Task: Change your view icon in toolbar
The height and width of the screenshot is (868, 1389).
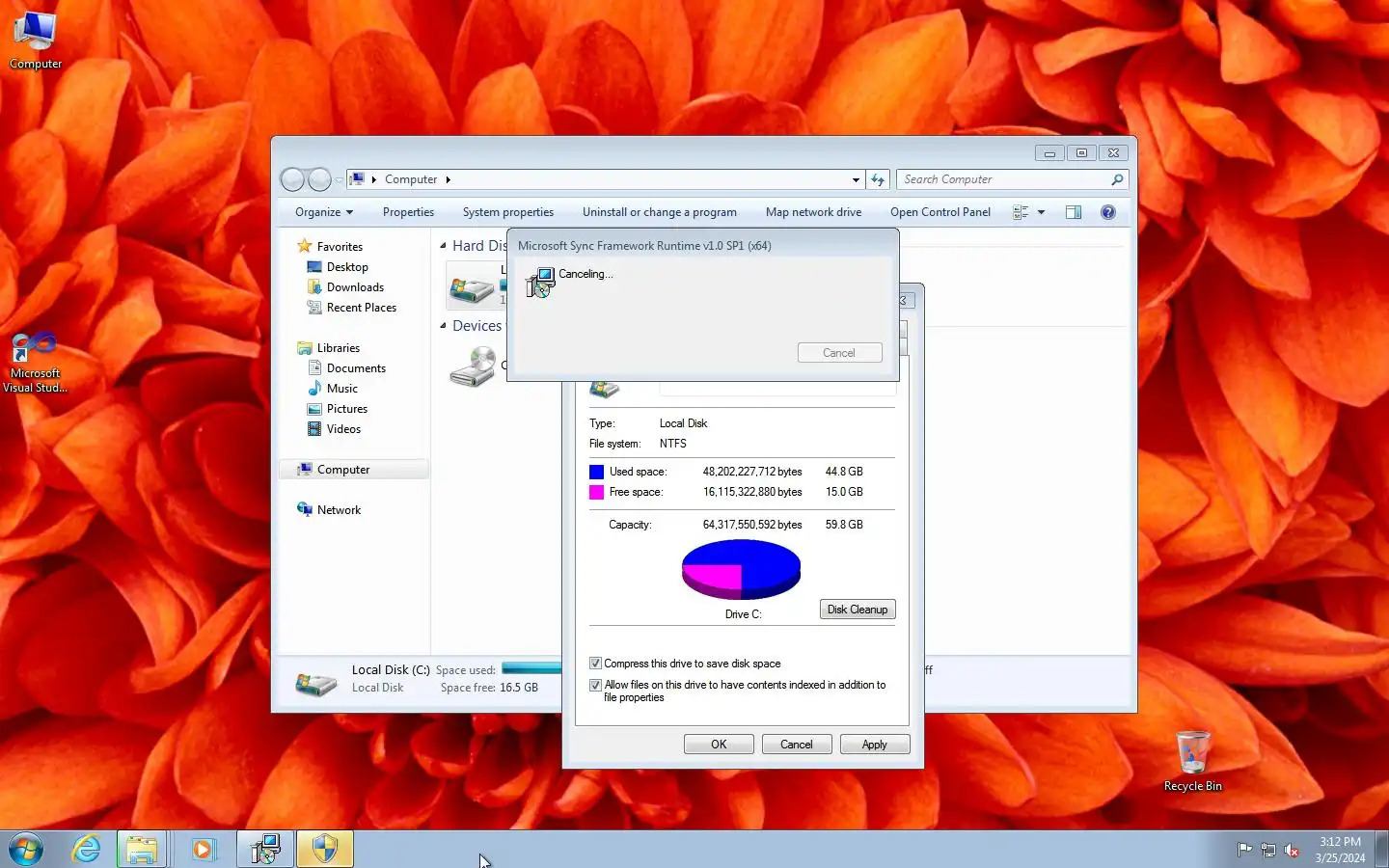Action: click(x=1021, y=212)
